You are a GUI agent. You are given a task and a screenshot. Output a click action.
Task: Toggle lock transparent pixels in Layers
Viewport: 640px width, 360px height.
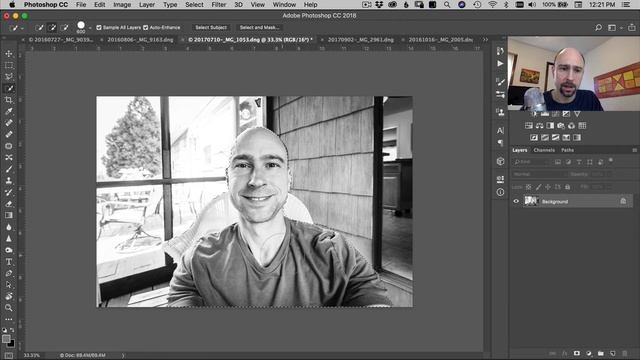point(529,187)
